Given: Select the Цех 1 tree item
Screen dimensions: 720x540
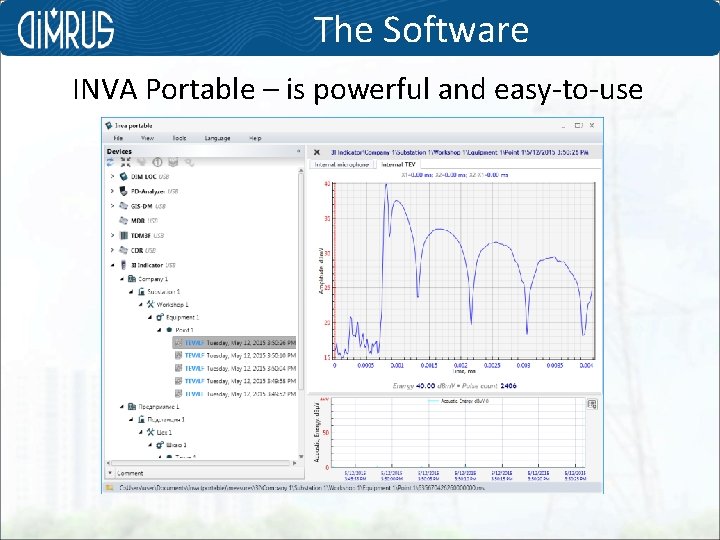Looking at the screenshot, I should 164,433.
